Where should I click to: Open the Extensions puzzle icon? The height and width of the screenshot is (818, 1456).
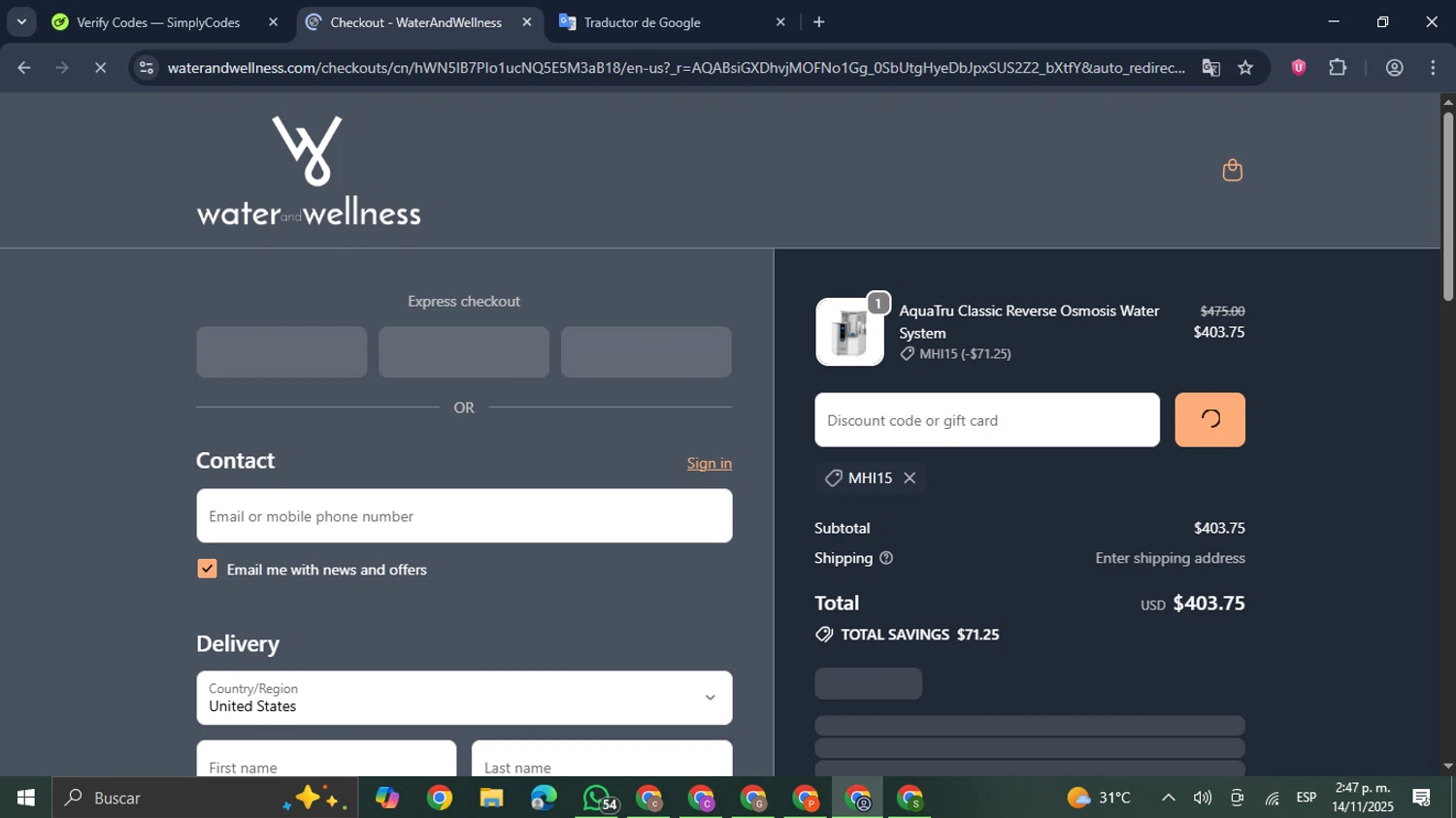[x=1338, y=68]
